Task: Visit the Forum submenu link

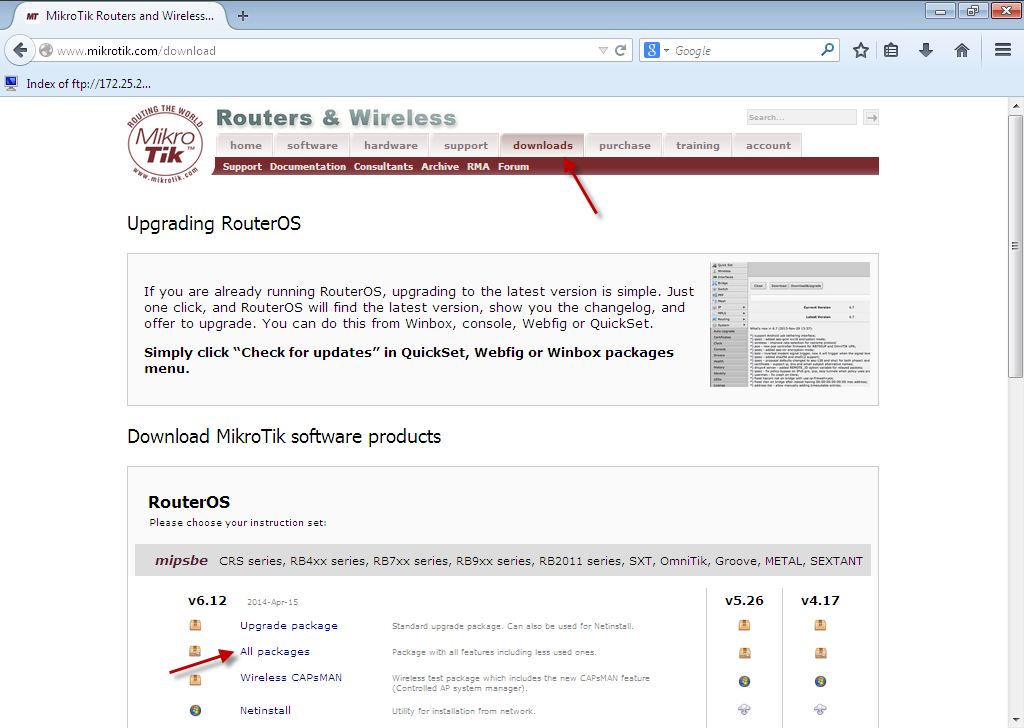Action: (513, 166)
